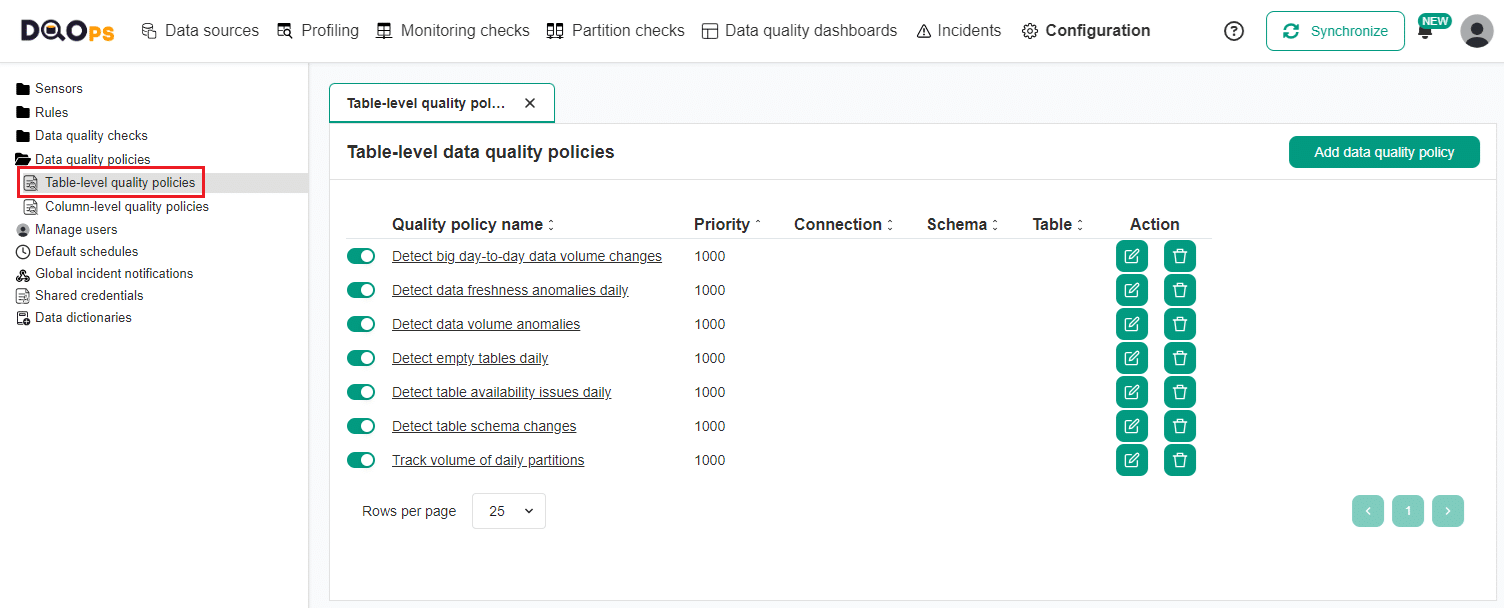1504x610 pixels.
Task: Expand the Data quality checks folder
Action: point(82,136)
